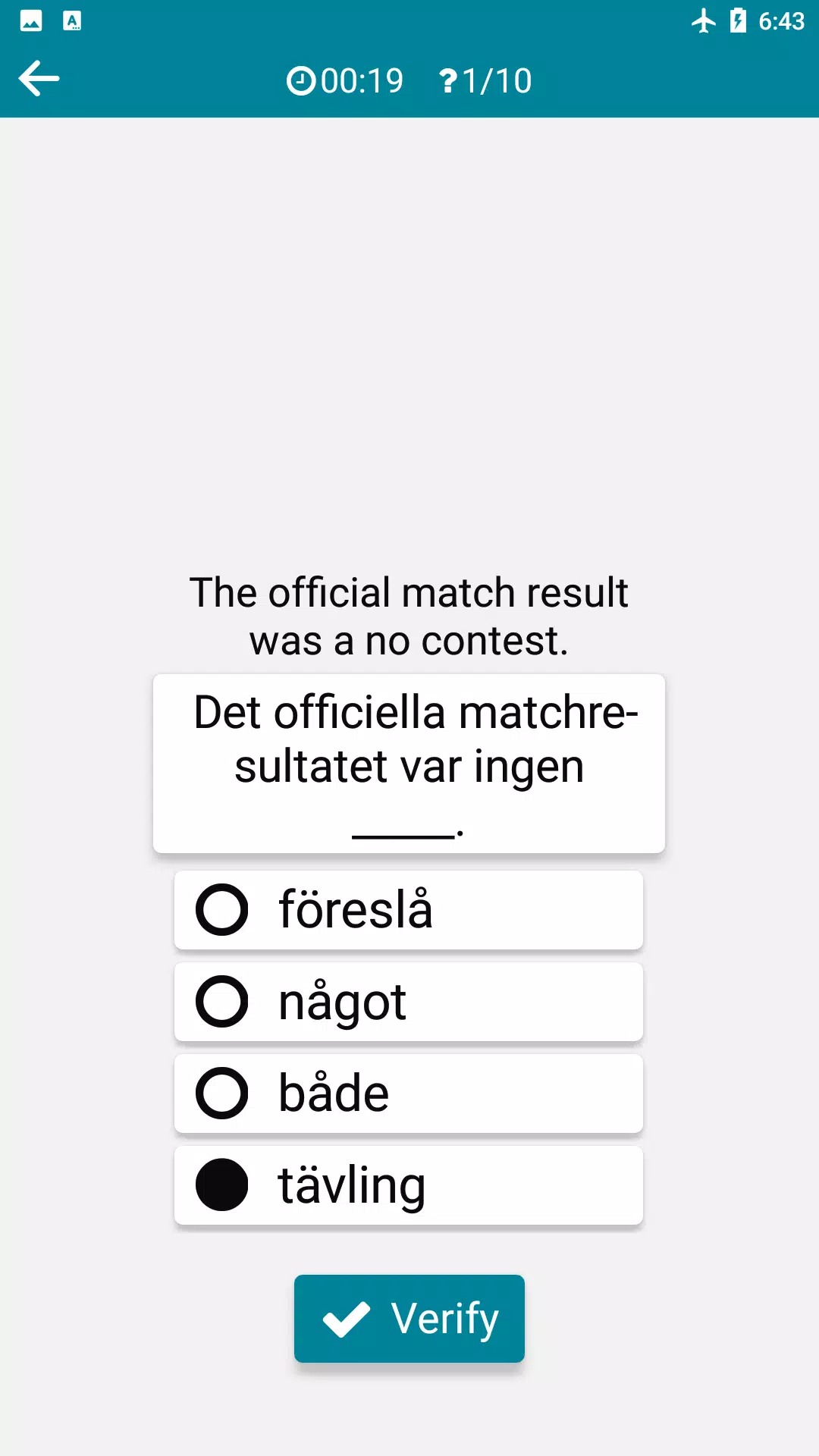Tap the 00:19 timer text
819x1456 pixels.
pyautogui.click(x=362, y=80)
